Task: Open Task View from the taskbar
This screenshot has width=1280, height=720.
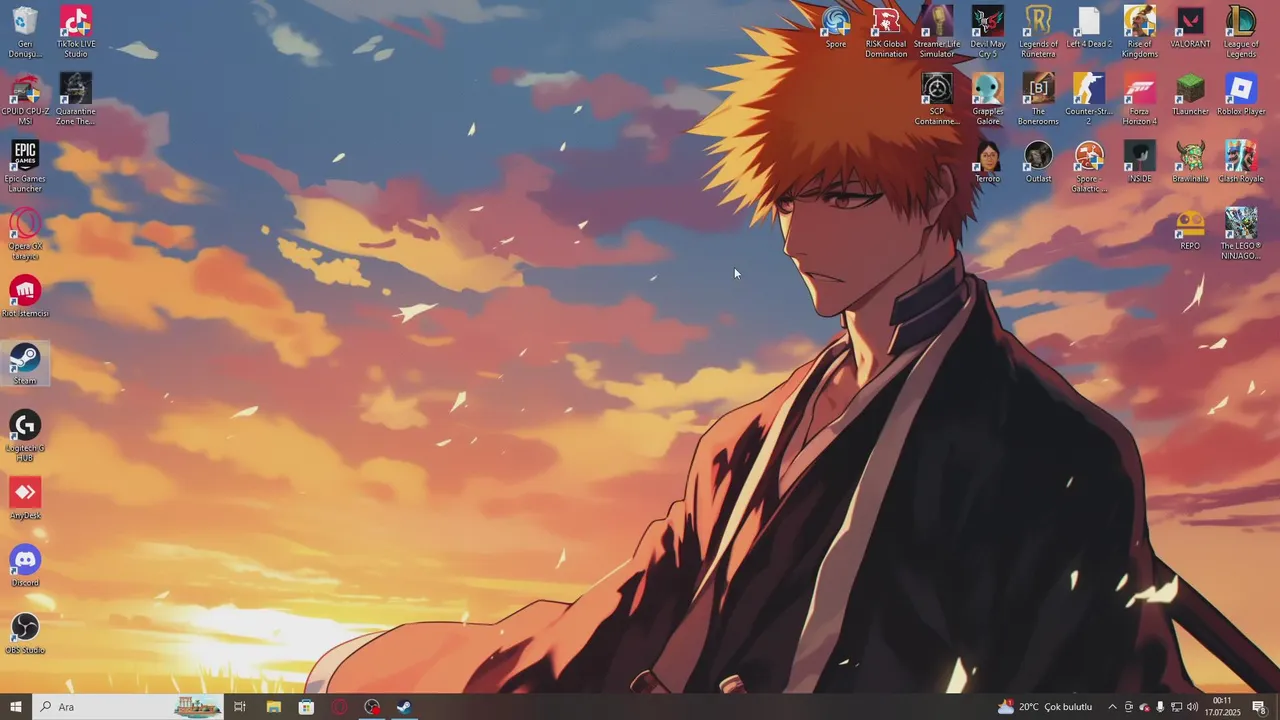Action: click(240, 707)
